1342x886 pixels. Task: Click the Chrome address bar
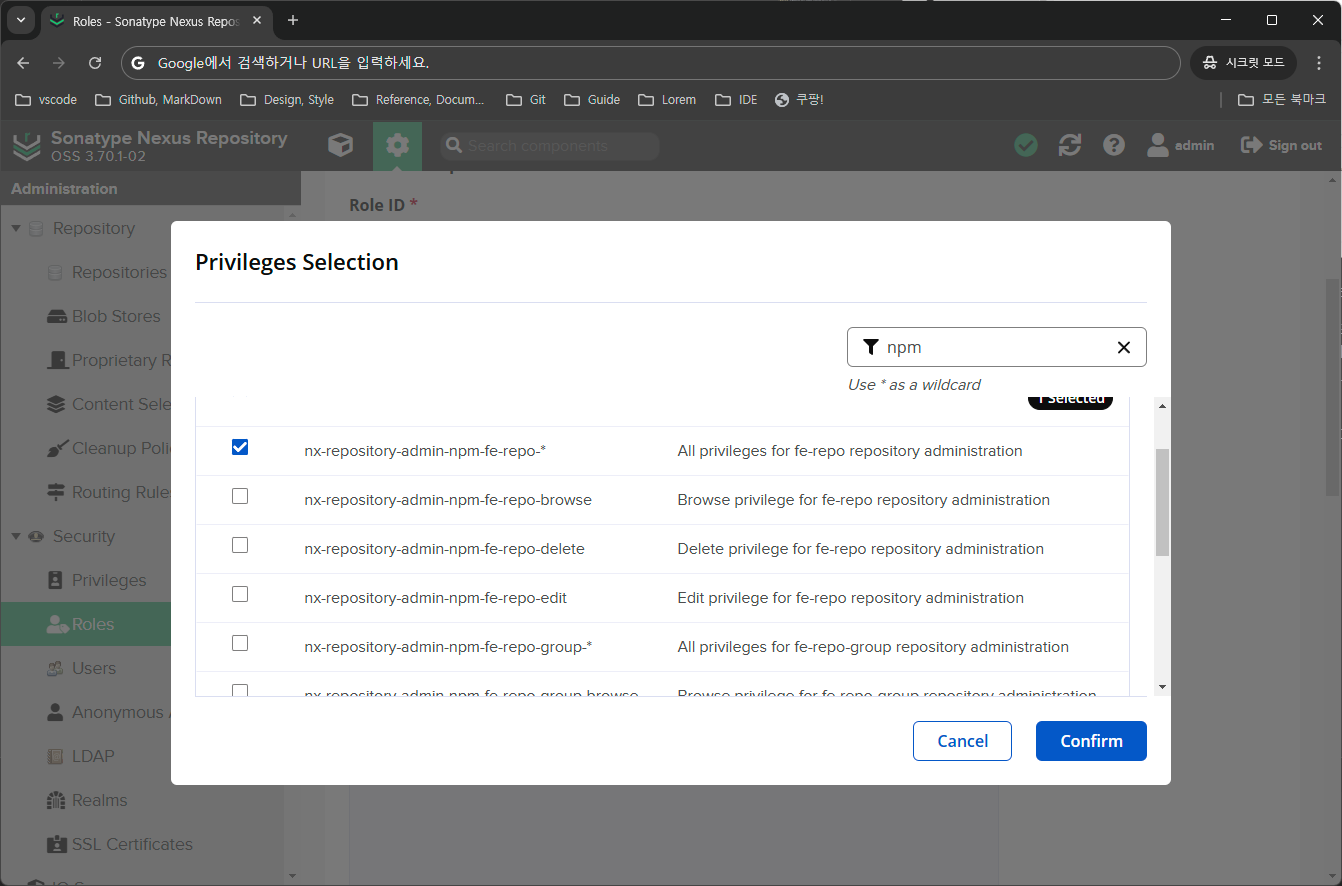click(x=650, y=62)
